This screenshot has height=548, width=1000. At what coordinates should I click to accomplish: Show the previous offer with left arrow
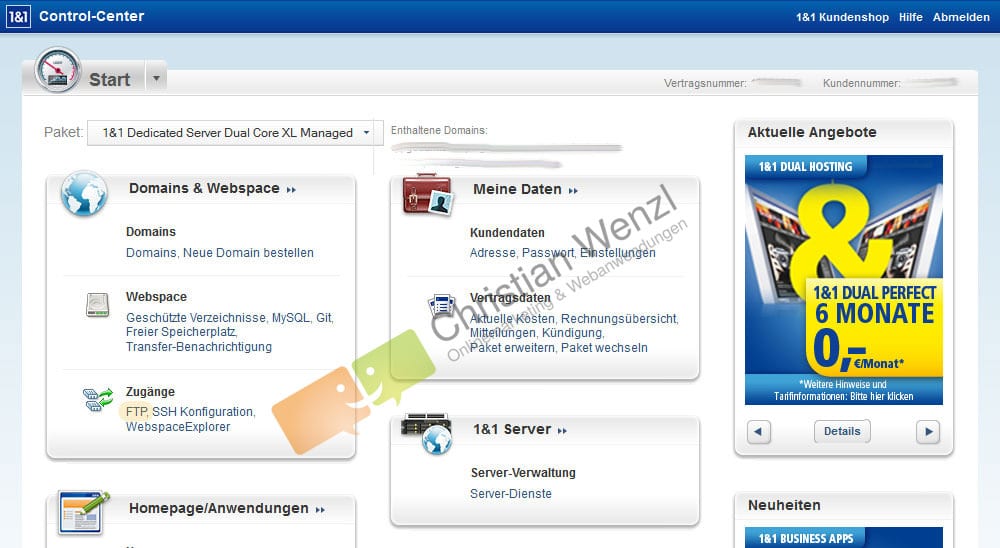758,432
